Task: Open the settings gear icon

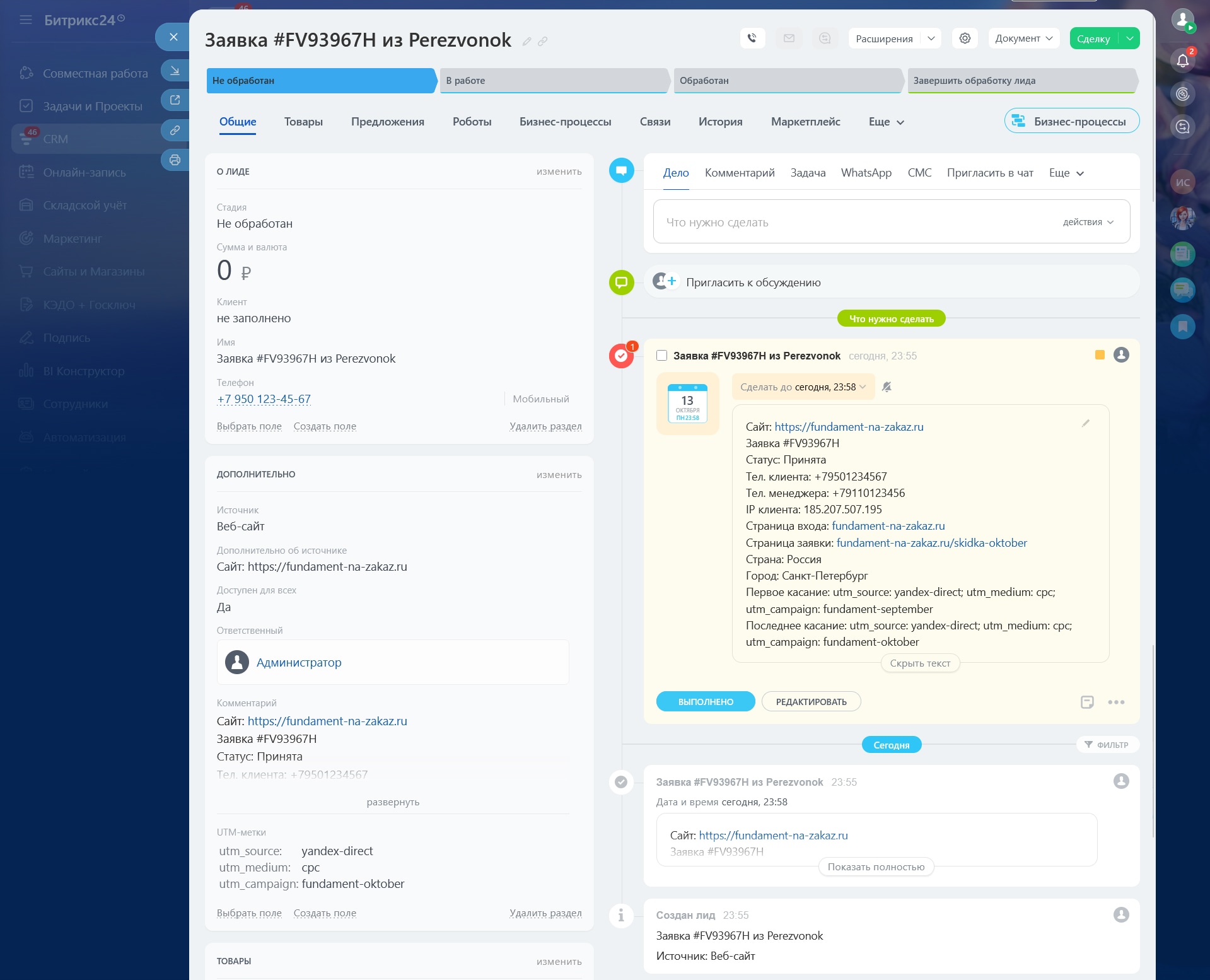Action: 964,38
